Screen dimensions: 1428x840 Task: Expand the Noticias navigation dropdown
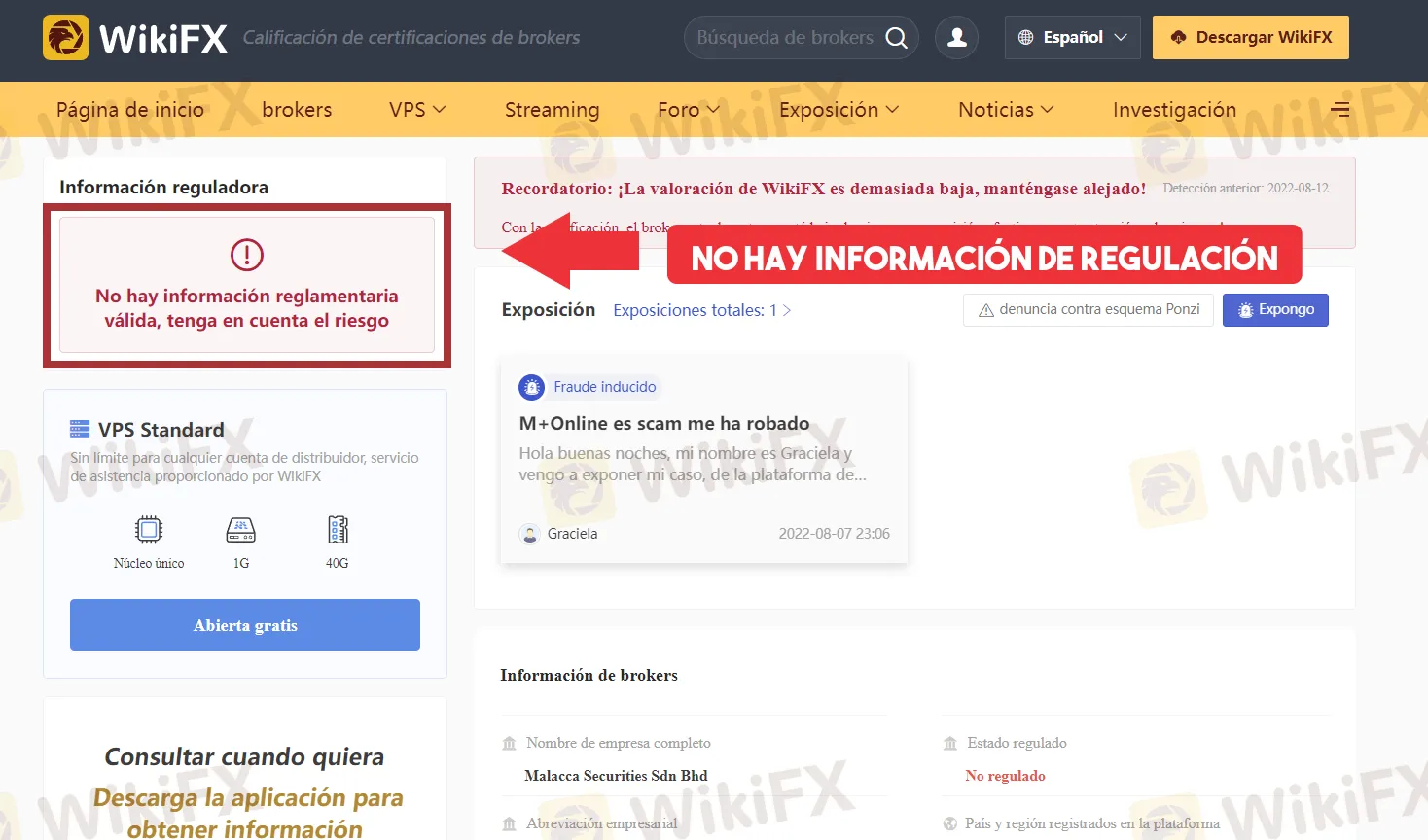click(1006, 110)
